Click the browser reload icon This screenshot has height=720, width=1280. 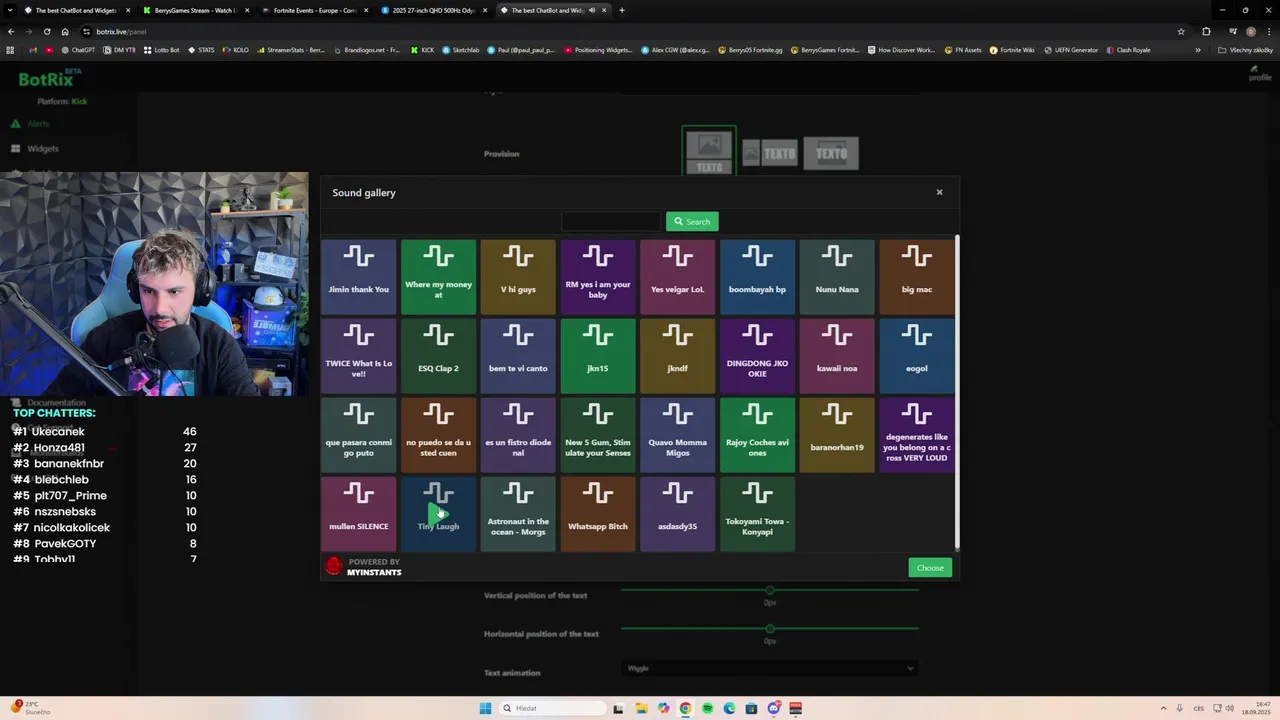(x=47, y=31)
